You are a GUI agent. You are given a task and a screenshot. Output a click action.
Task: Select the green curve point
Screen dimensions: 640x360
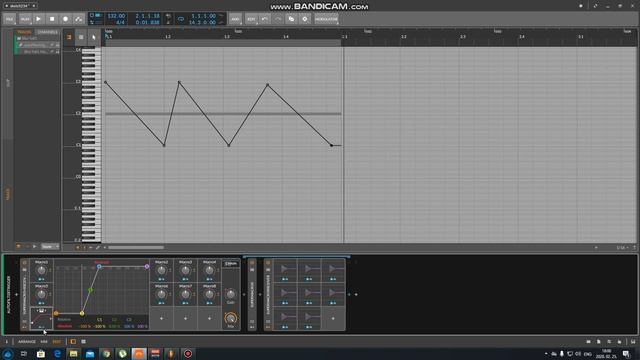(91, 290)
